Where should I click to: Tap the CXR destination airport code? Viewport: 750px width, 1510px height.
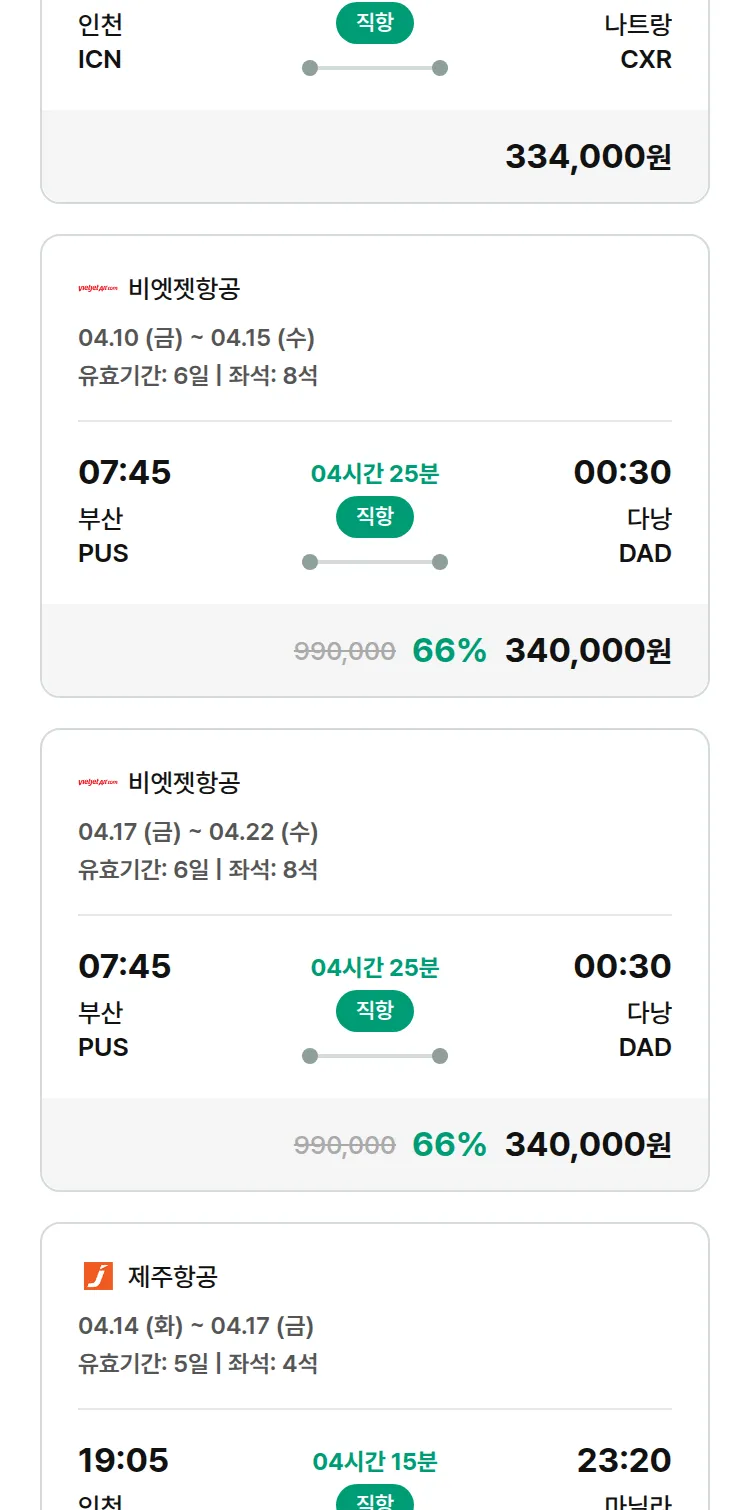click(x=646, y=59)
